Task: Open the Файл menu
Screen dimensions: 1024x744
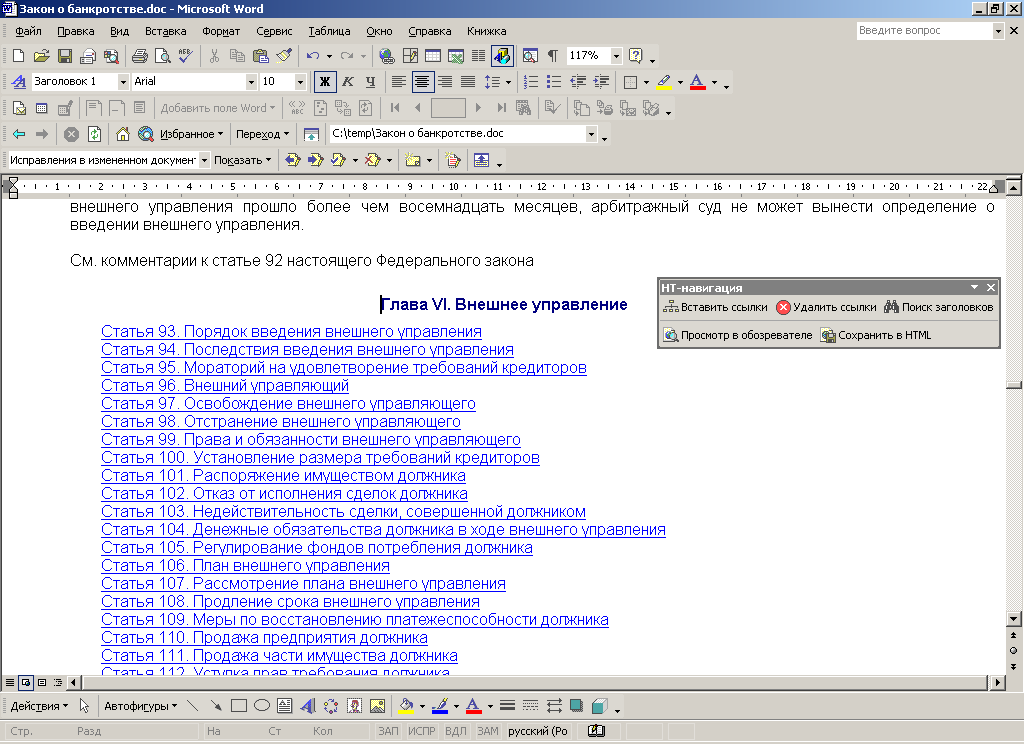Action: point(28,31)
